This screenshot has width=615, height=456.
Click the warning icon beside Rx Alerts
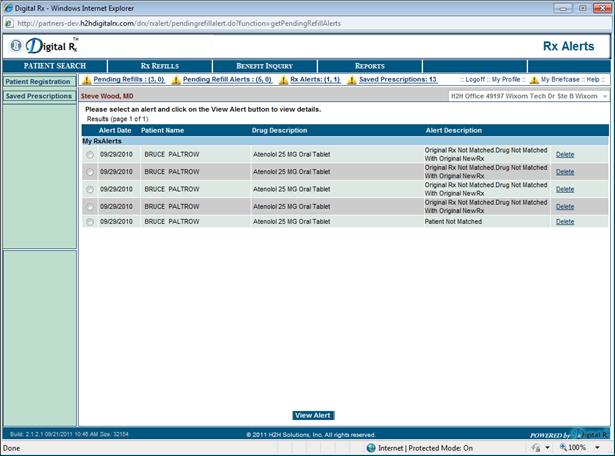pos(284,80)
